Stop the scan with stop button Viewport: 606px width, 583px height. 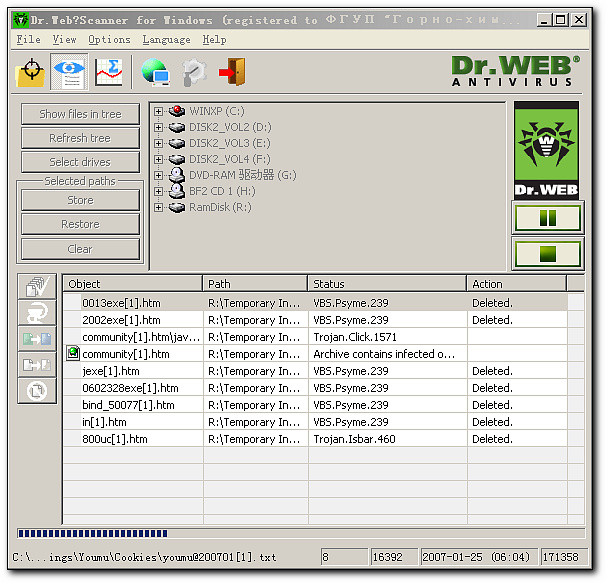pos(548,254)
